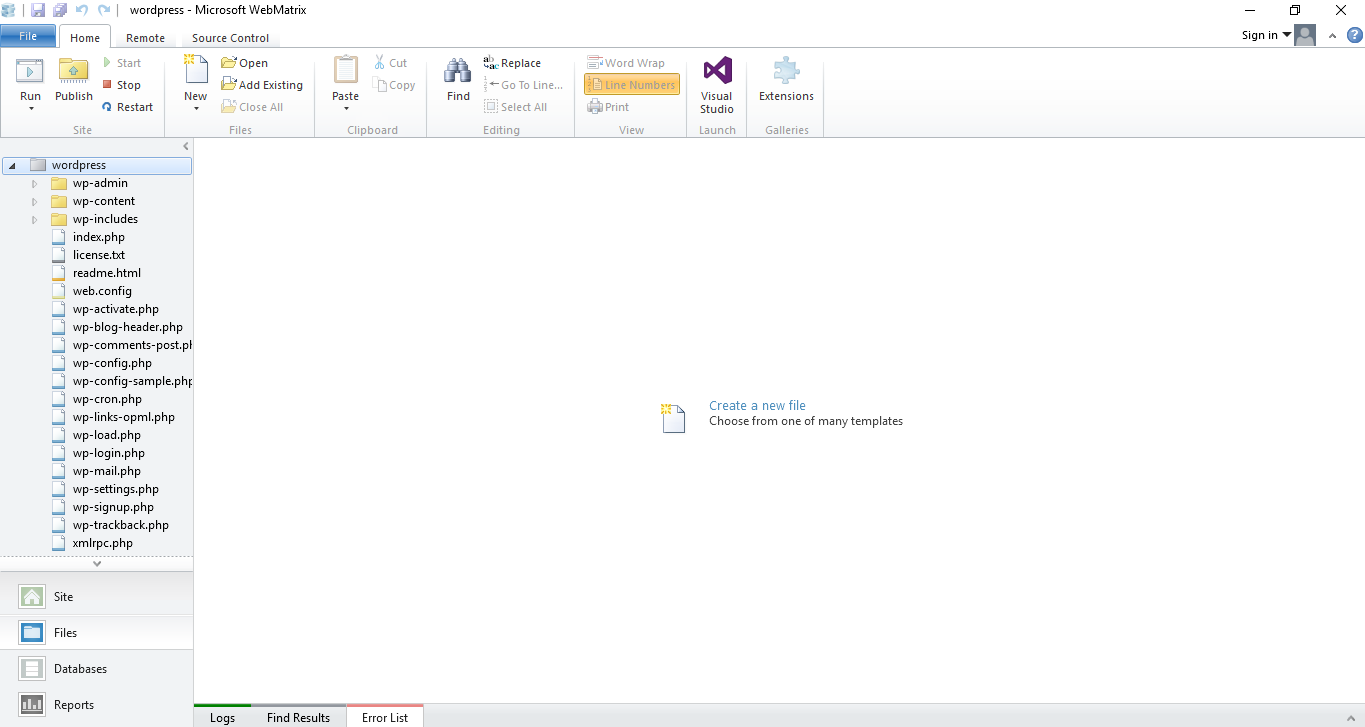Click the Save icon in title bar

point(38,10)
